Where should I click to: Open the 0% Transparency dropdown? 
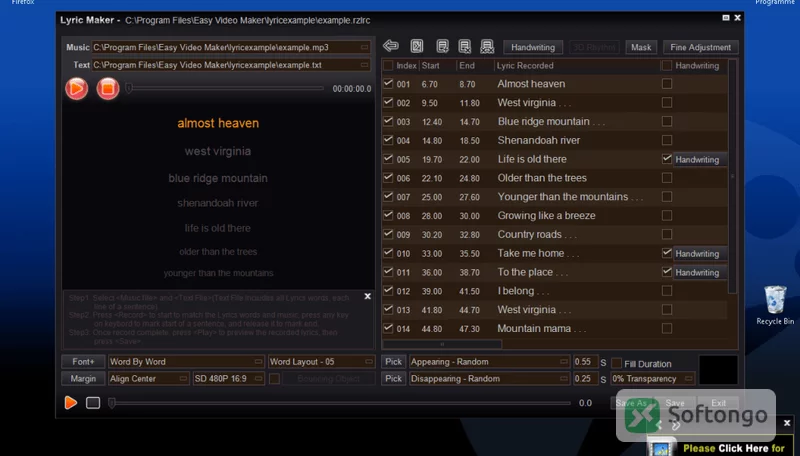point(653,378)
